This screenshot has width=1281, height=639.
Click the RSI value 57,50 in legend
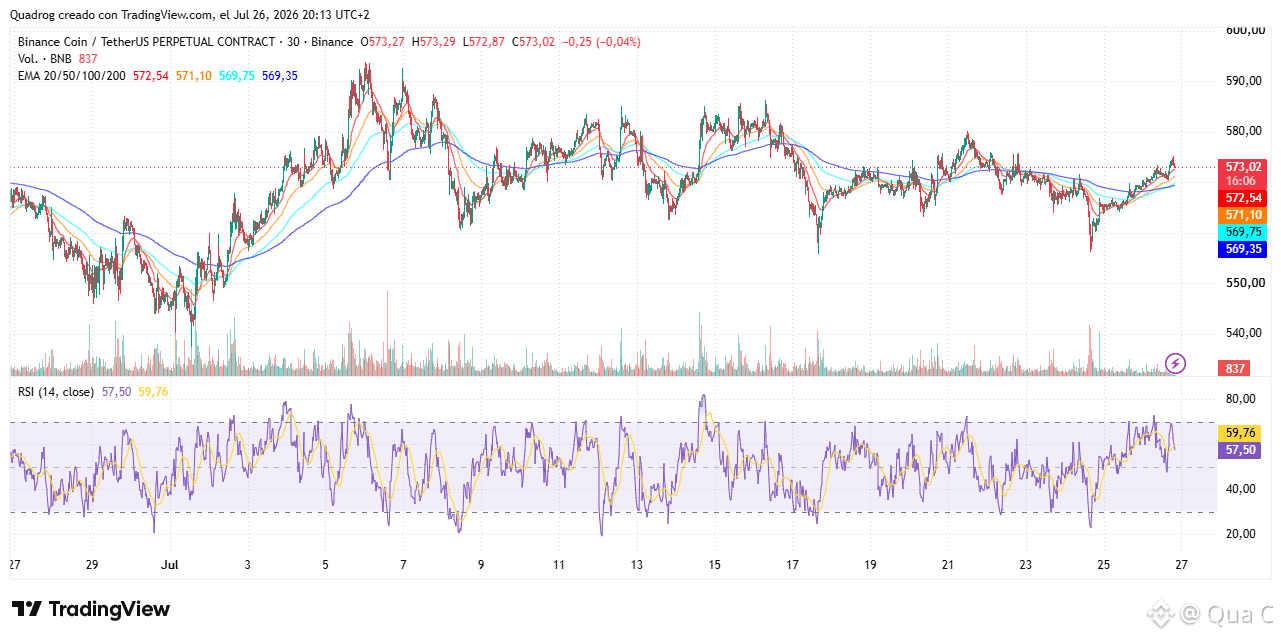tap(116, 392)
